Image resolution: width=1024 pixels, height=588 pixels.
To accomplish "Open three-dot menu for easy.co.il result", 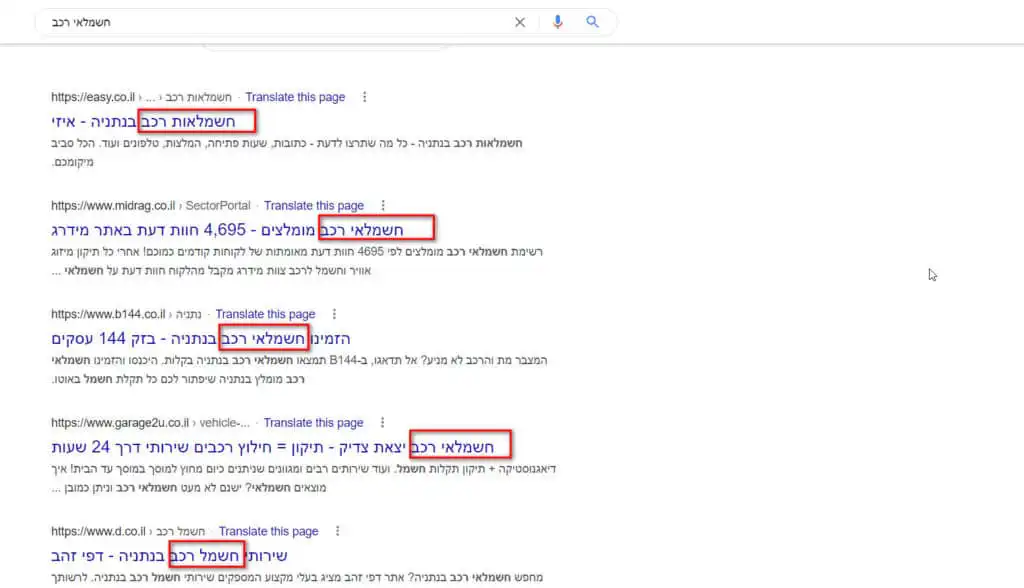I will (365, 97).
